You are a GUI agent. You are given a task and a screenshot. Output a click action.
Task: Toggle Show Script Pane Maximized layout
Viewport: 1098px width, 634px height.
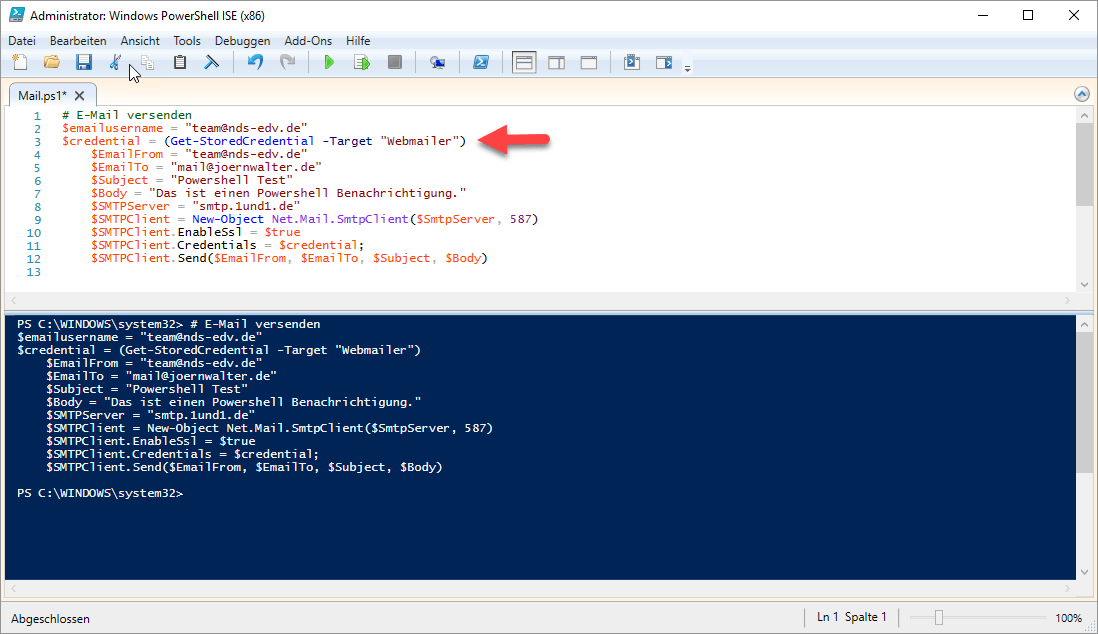tap(588, 63)
